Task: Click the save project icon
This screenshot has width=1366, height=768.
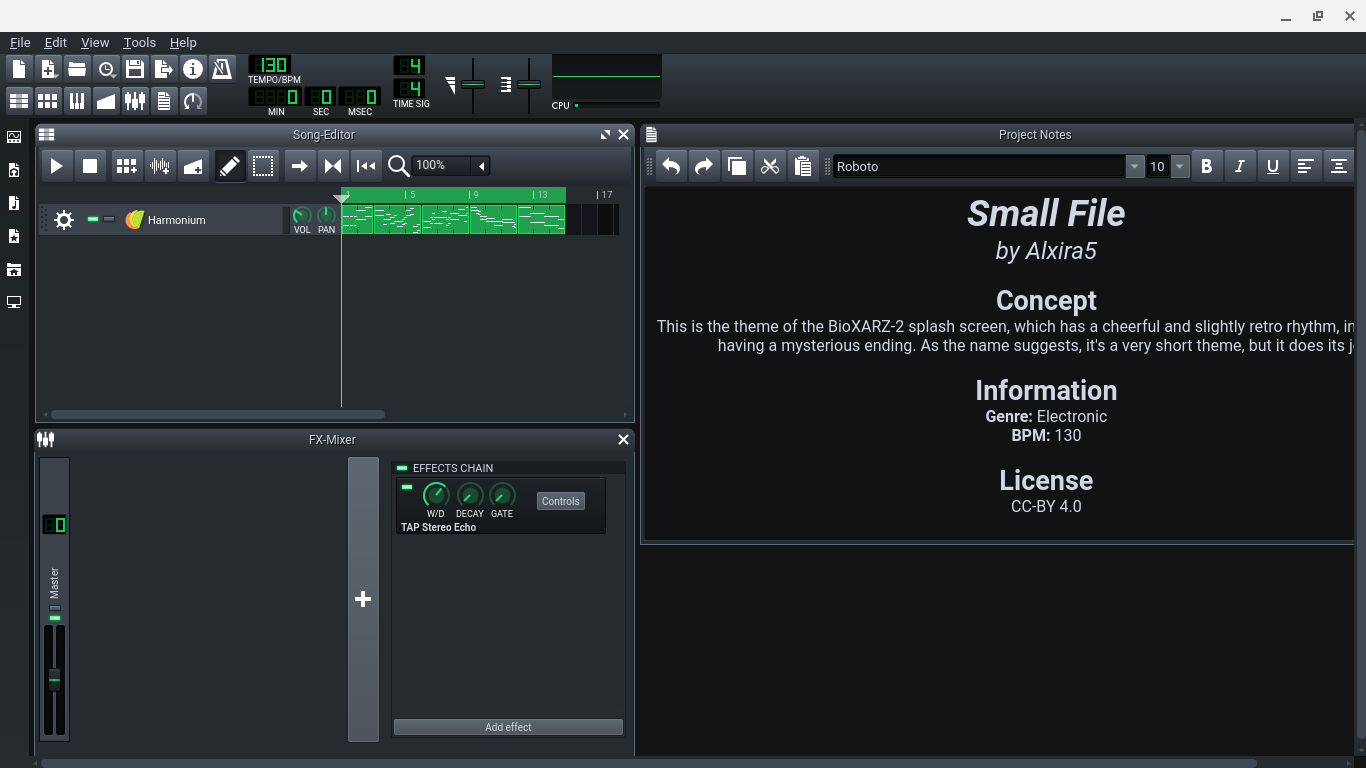Action: pos(135,69)
